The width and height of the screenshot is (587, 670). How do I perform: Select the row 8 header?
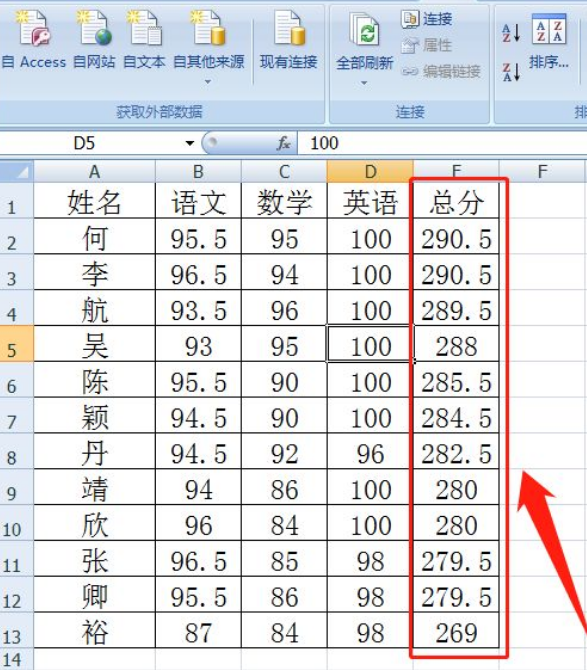(16, 451)
